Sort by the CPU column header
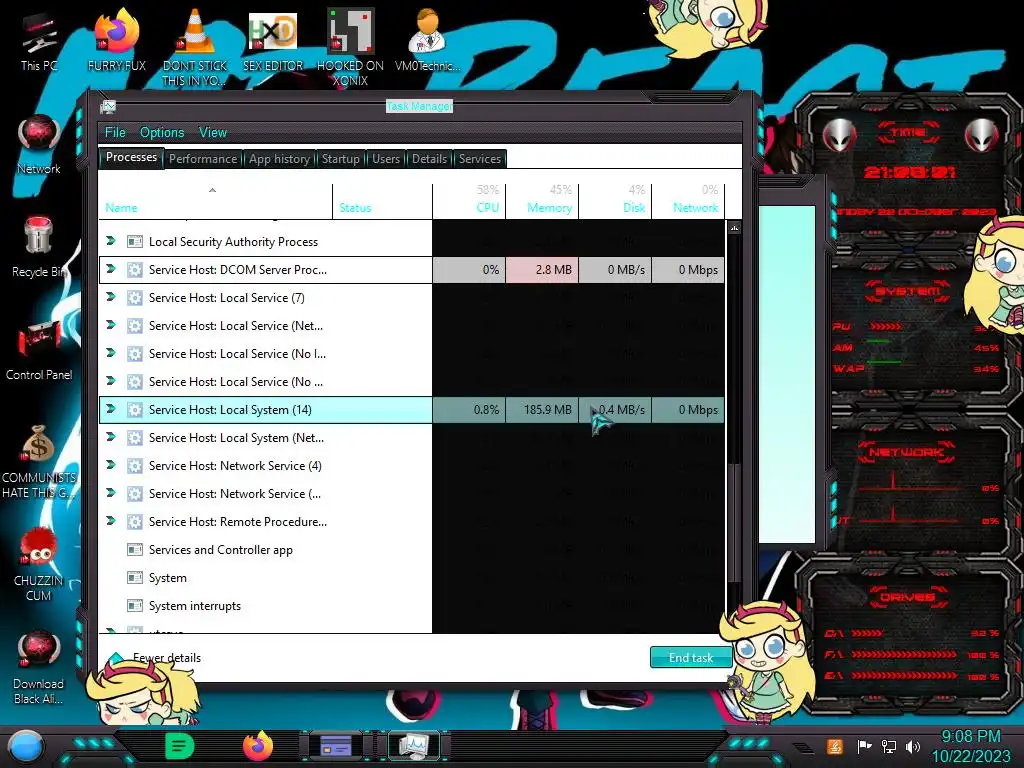The width and height of the screenshot is (1024, 768). tap(469, 201)
